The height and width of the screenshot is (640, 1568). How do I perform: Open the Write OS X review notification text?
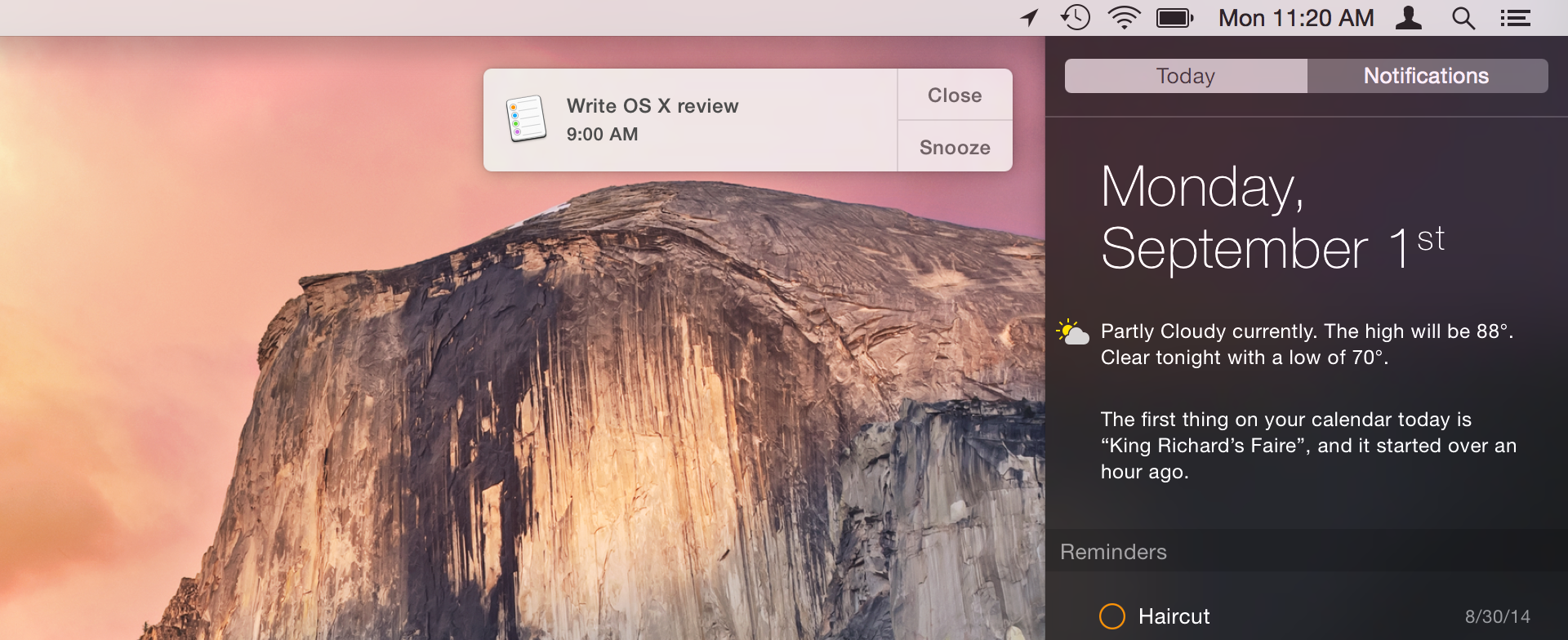click(653, 106)
